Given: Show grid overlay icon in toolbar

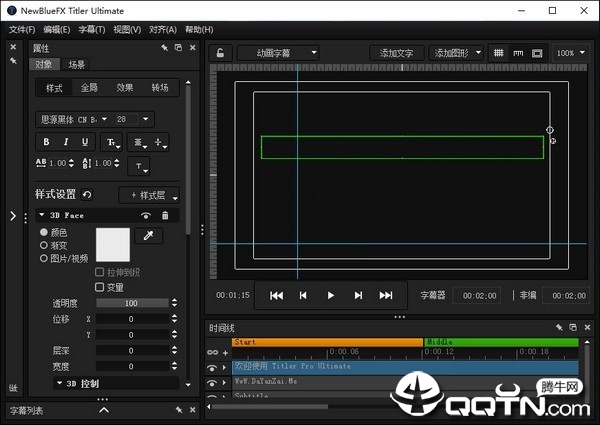Looking at the screenshot, I should [498, 53].
